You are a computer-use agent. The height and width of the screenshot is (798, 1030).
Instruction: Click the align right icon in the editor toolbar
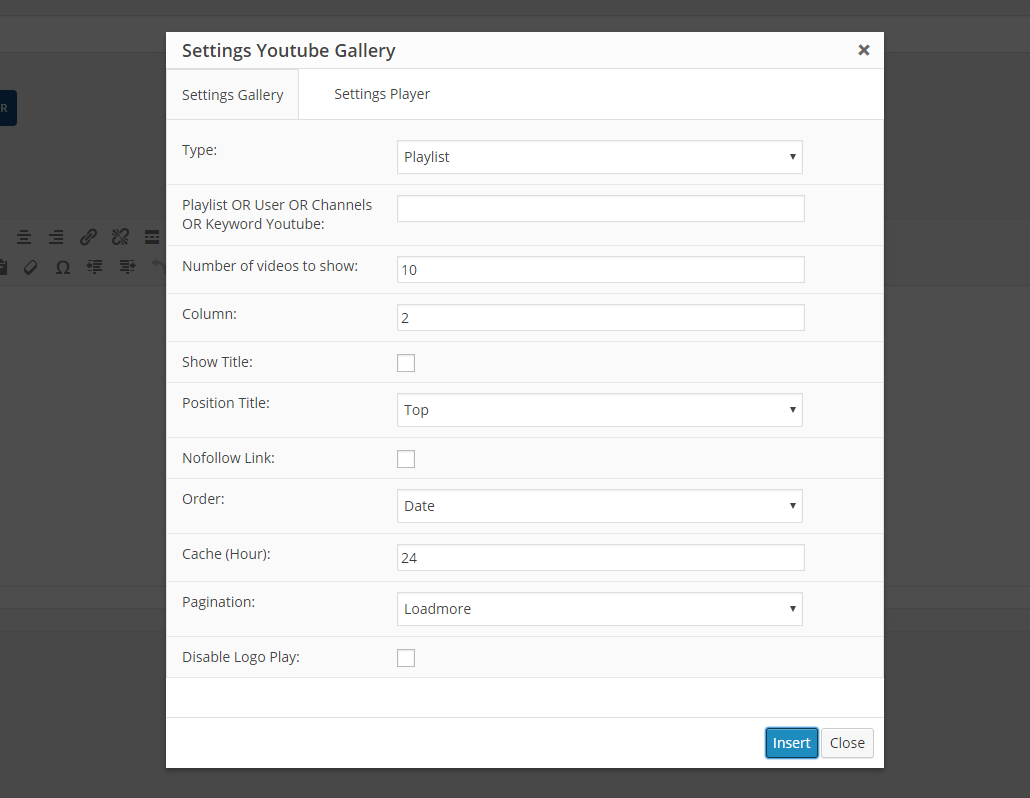pyautogui.click(x=56, y=237)
